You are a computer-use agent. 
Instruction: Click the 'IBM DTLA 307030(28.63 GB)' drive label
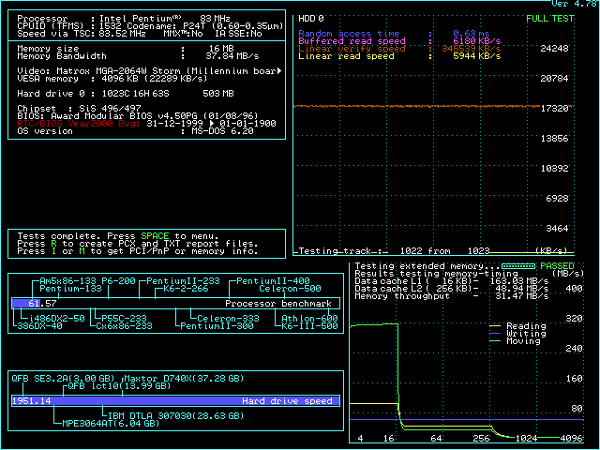click(x=176, y=416)
